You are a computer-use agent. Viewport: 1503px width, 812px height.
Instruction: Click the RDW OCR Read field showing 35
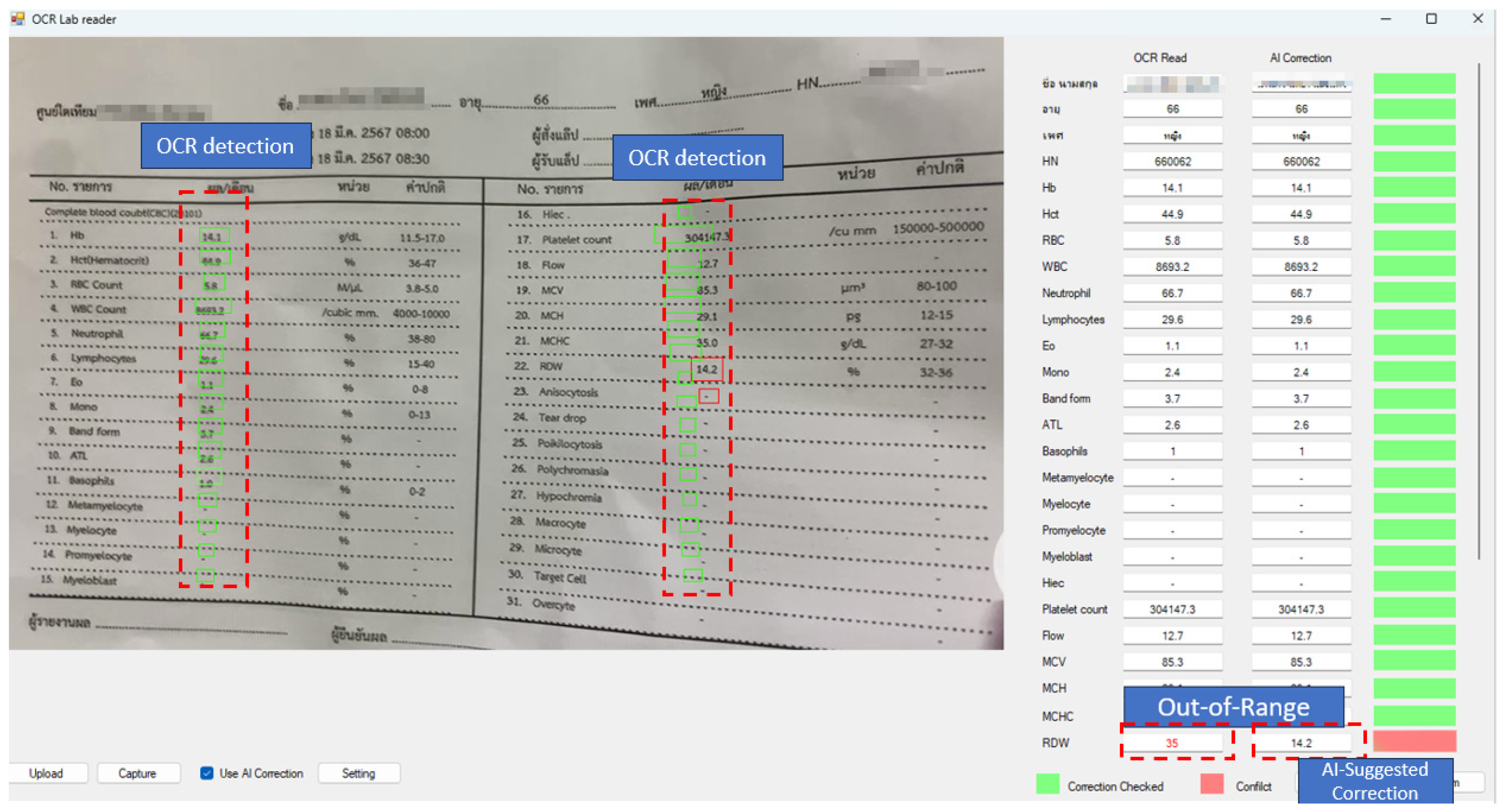point(1172,742)
